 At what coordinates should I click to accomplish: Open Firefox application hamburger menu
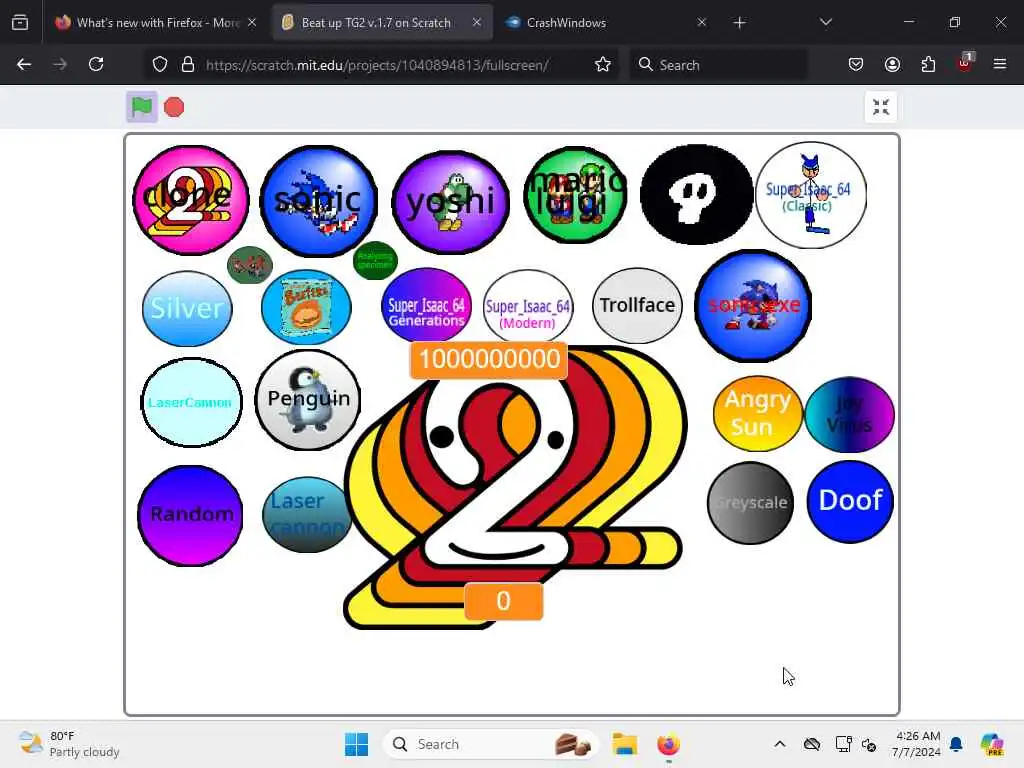[1000, 64]
